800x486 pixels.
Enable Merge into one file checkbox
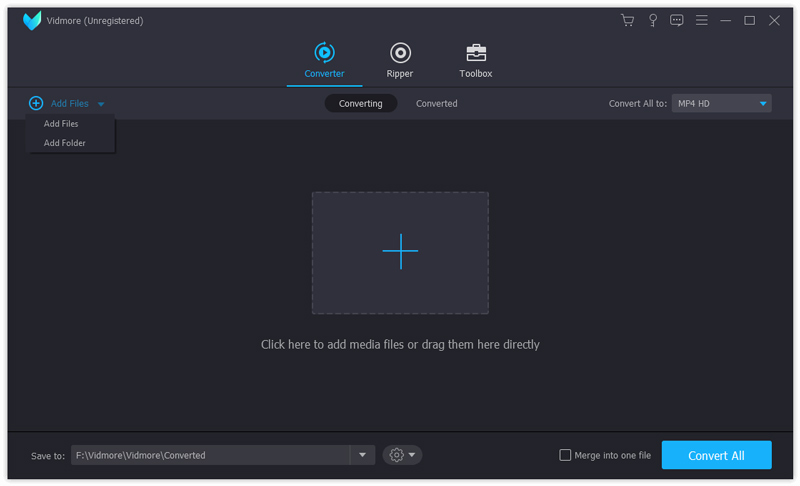(x=565, y=455)
